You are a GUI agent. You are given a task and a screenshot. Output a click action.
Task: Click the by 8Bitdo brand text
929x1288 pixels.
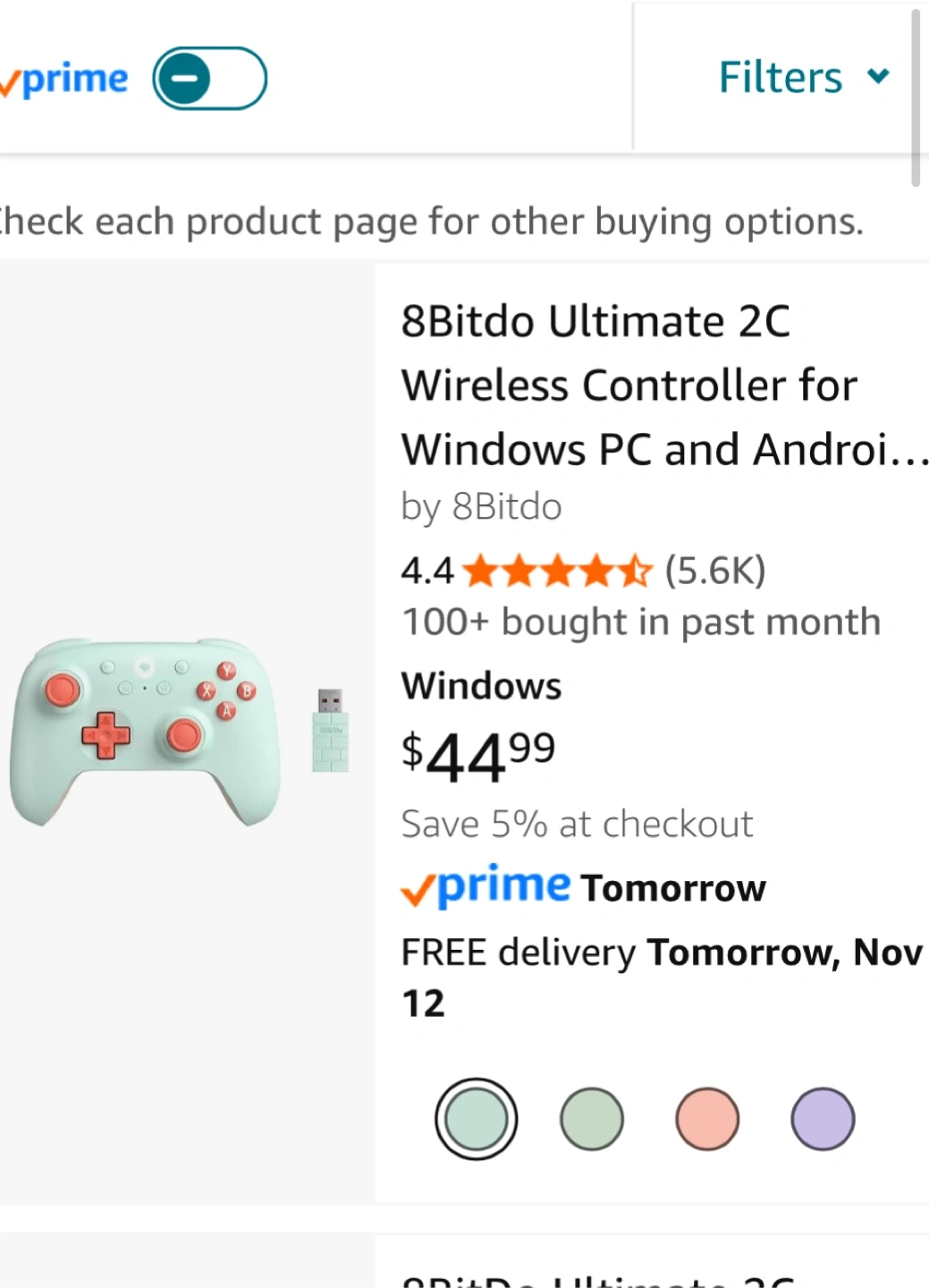(x=481, y=507)
